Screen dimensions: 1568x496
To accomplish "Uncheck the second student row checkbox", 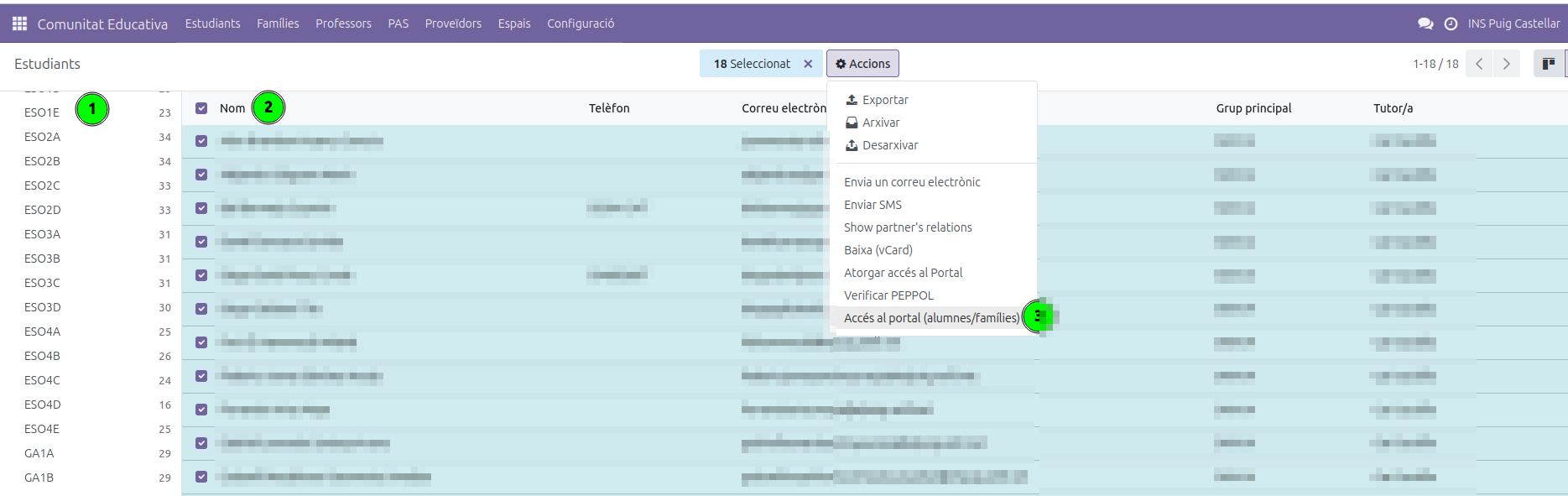I will (x=201, y=175).
